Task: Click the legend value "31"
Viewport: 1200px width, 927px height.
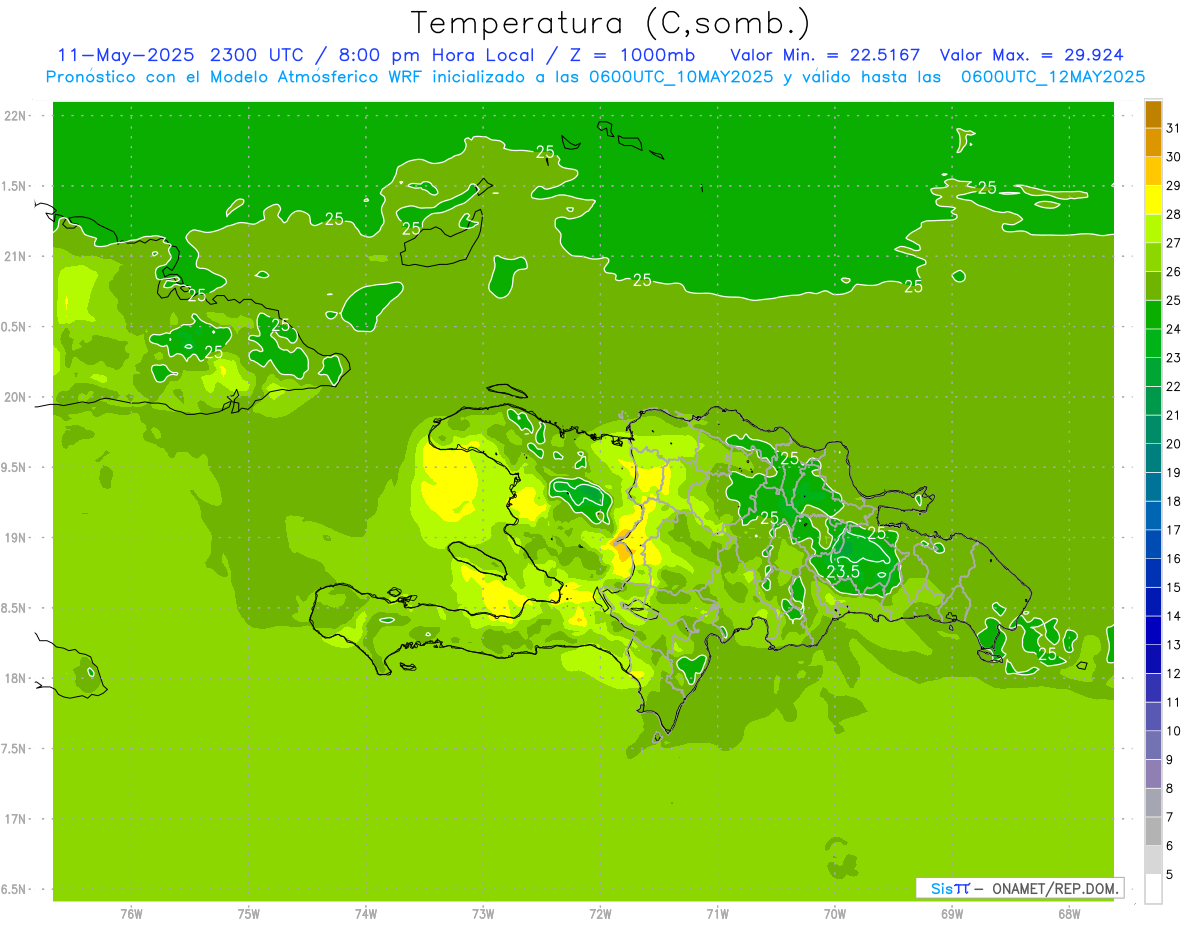Action: coord(1174,128)
